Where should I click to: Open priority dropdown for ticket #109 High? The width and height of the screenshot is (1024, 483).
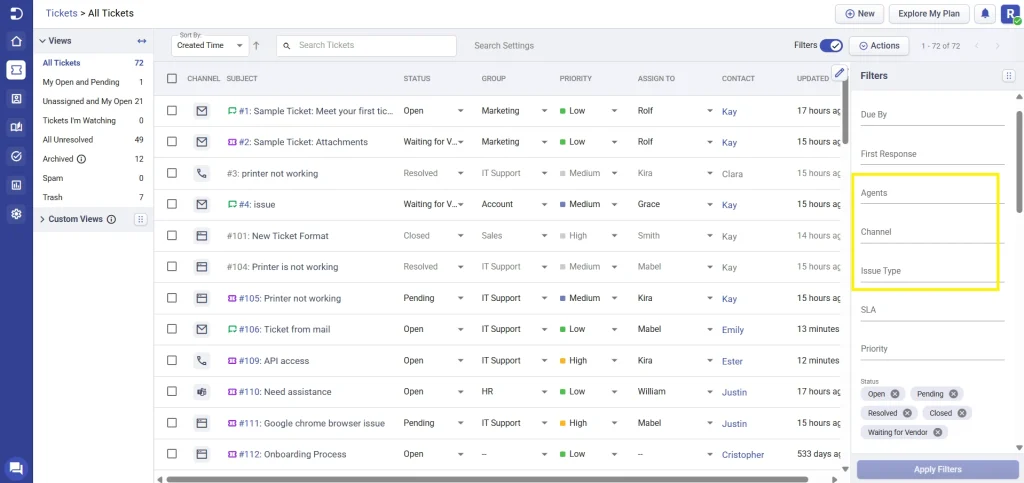click(614, 360)
